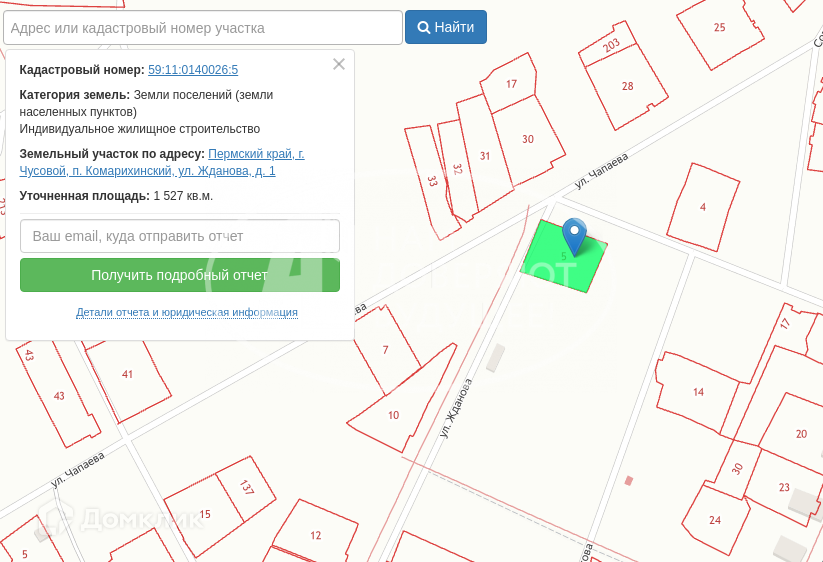Select parcel 7 on the map
The image size is (823, 562).
coord(385,349)
